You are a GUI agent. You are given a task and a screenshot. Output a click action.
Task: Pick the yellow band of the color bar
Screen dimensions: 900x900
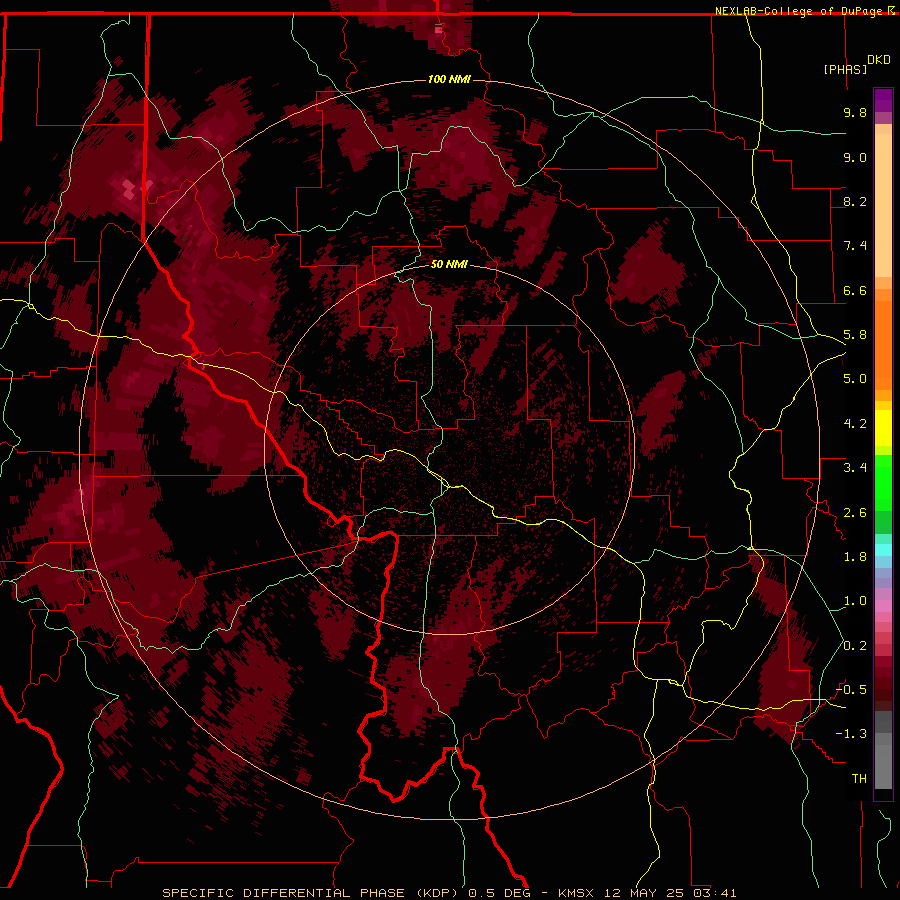(x=883, y=428)
